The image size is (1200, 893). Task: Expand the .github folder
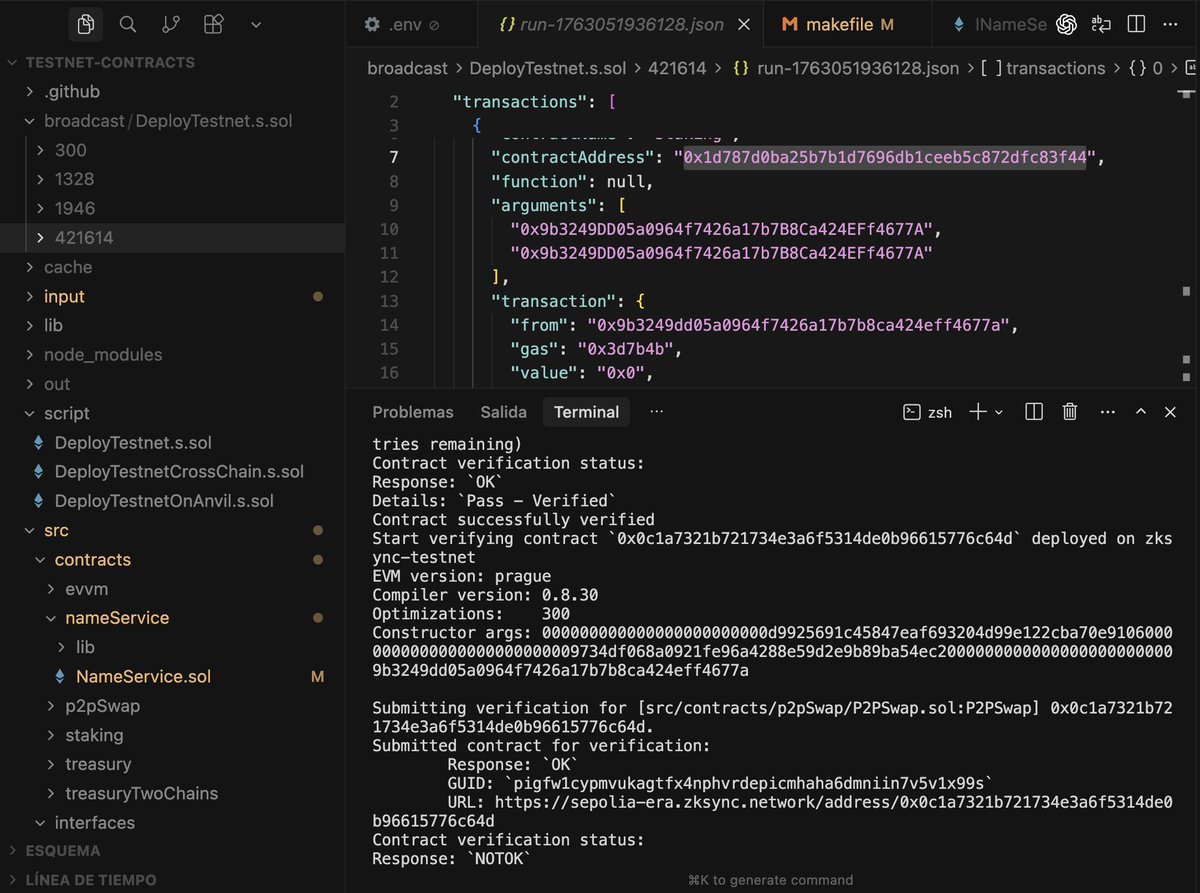[x=172, y=92]
